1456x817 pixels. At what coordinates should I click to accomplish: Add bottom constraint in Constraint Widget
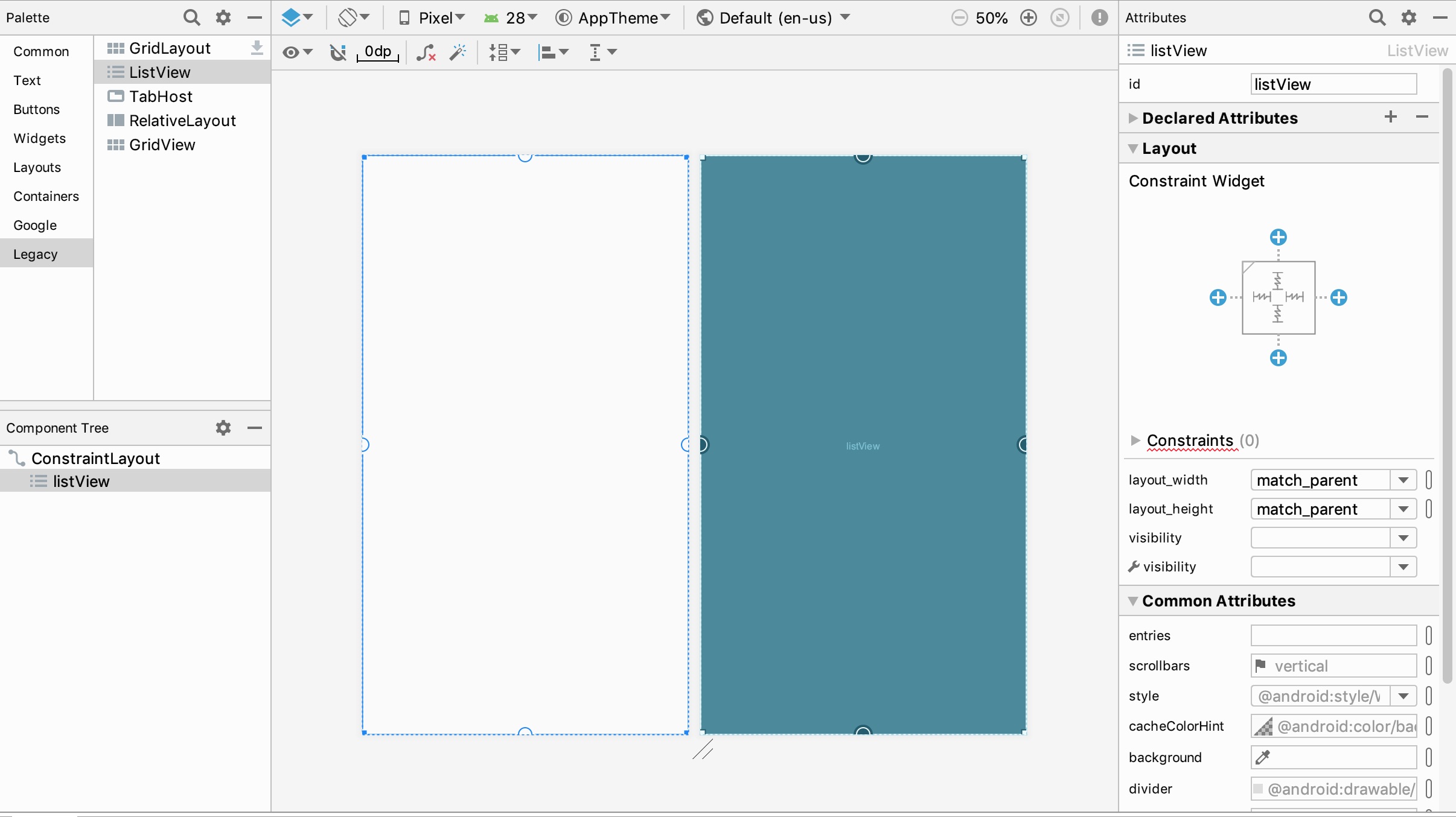pyautogui.click(x=1279, y=358)
